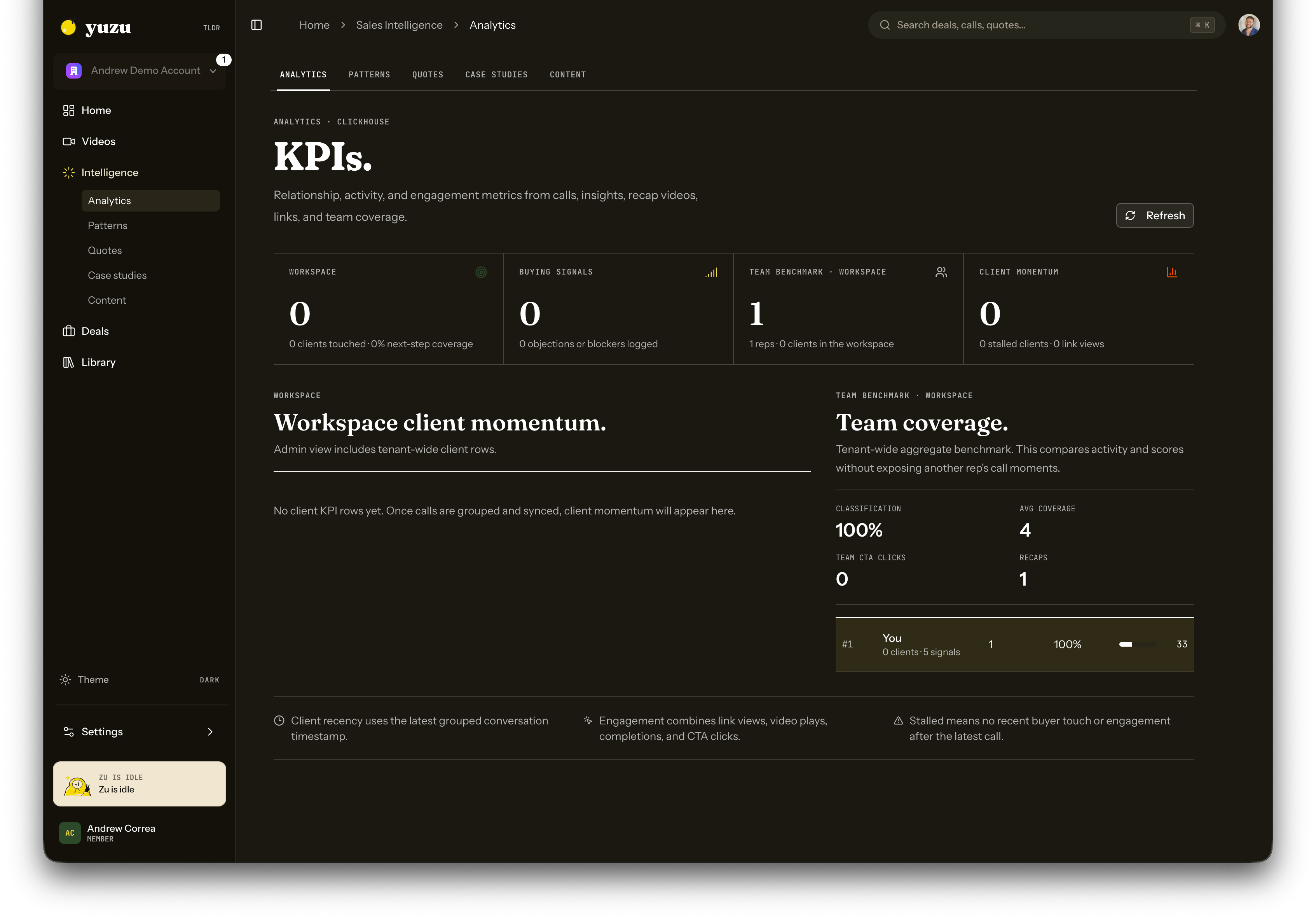Screen dimensions: 1316x920
Task: Click the Refresh button
Action: (1154, 216)
